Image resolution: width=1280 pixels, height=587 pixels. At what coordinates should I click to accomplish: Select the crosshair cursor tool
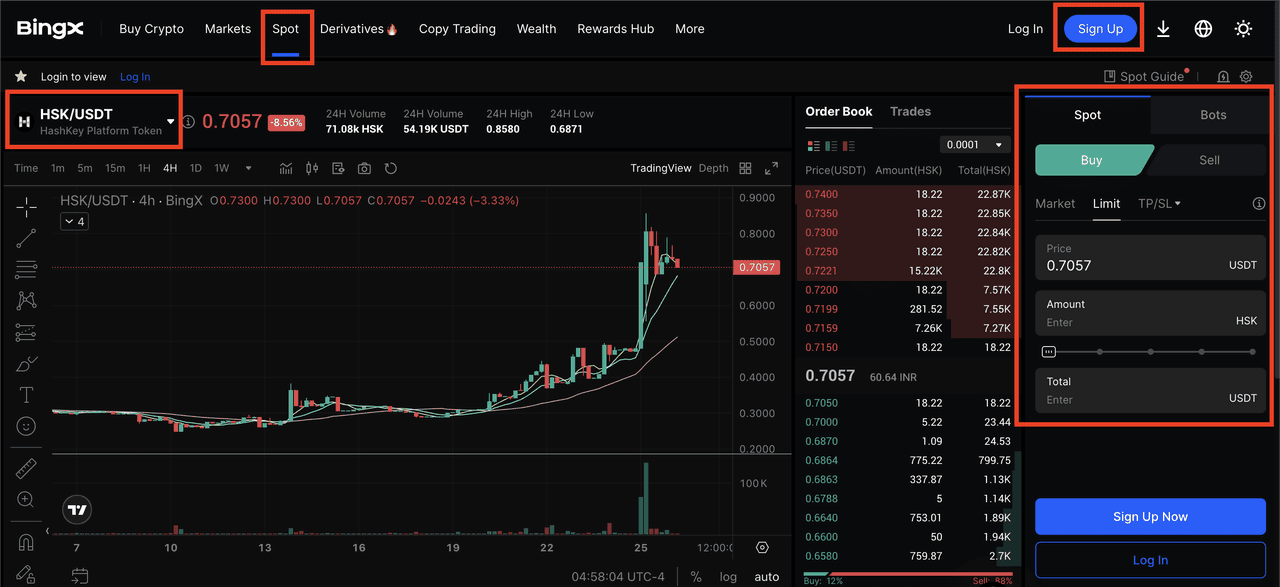27,206
